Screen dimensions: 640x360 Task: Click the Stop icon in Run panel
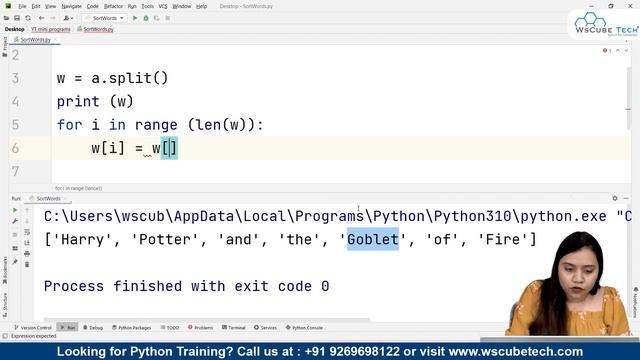[x=15, y=234]
